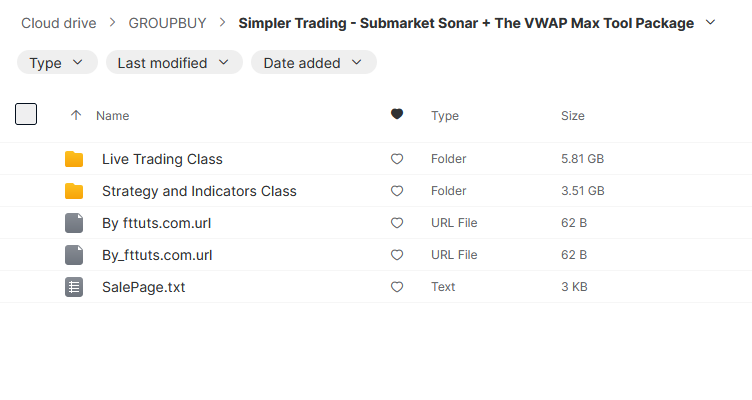Open the Type filter dropdown

(x=57, y=63)
